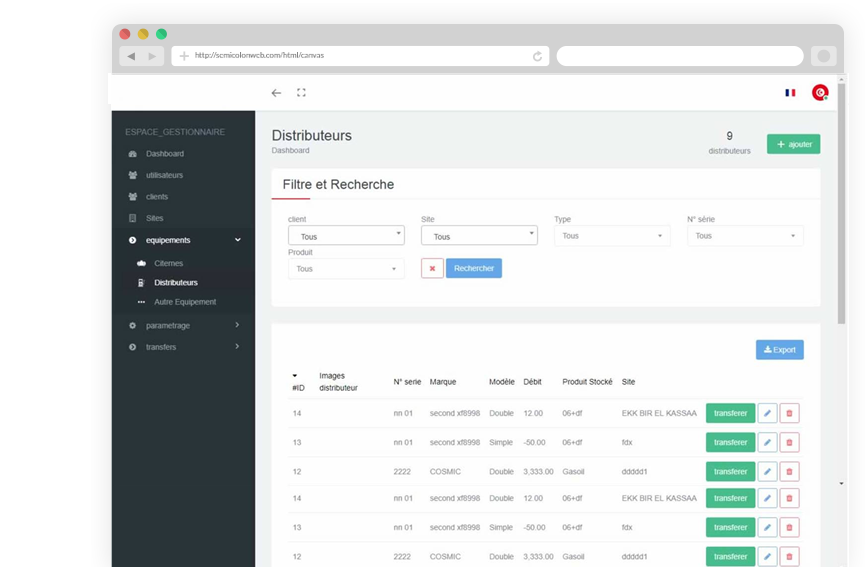Click transferer for EKK BIR EL KASSAA first row

pos(730,413)
